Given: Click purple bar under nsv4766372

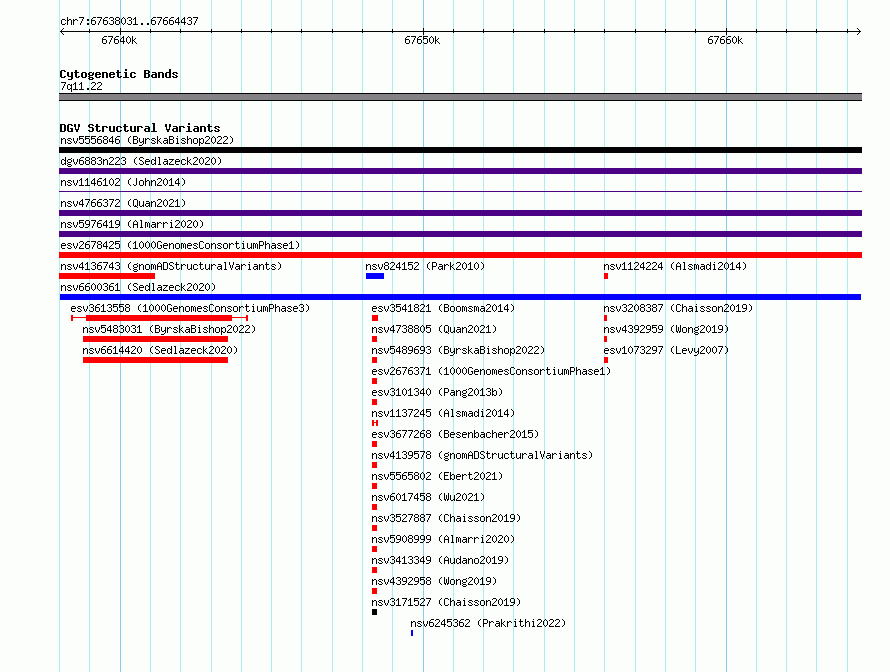Looking at the screenshot, I should [x=460, y=213].
